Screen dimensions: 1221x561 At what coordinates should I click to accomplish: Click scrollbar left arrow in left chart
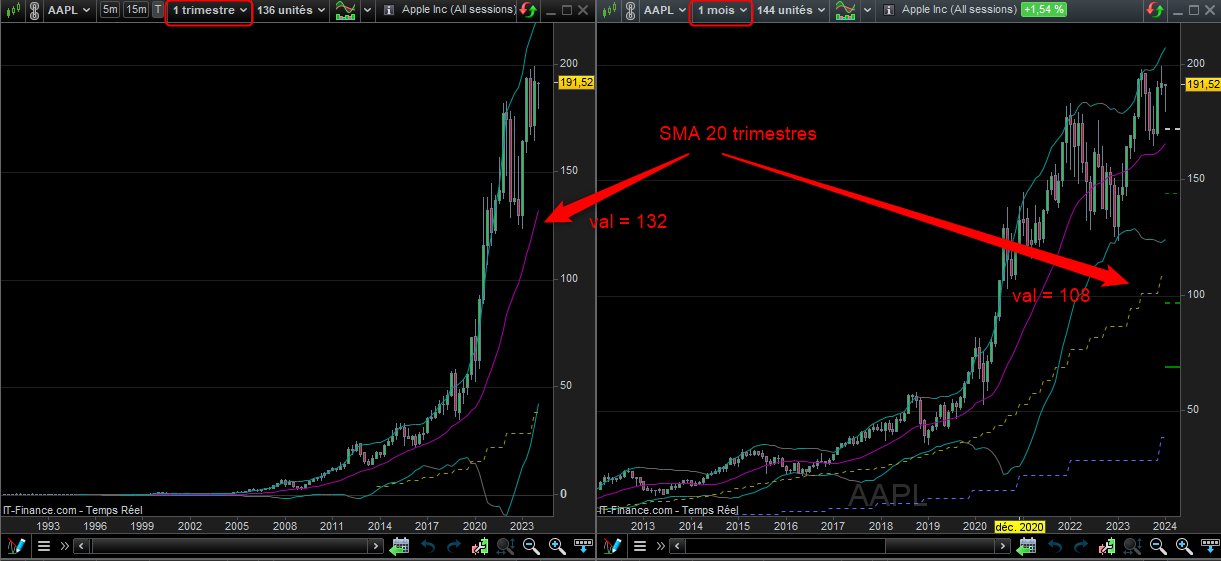[x=81, y=546]
